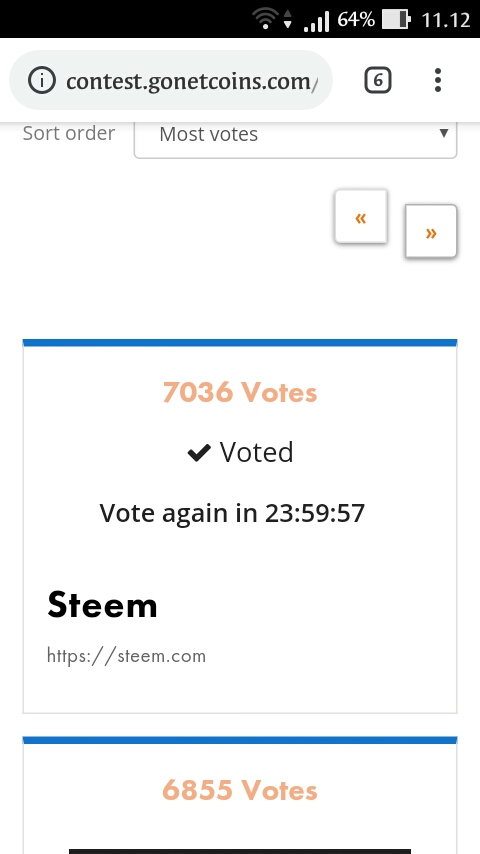Tap the cellular signal strength icon
The image size is (480, 854).
click(x=317, y=21)
